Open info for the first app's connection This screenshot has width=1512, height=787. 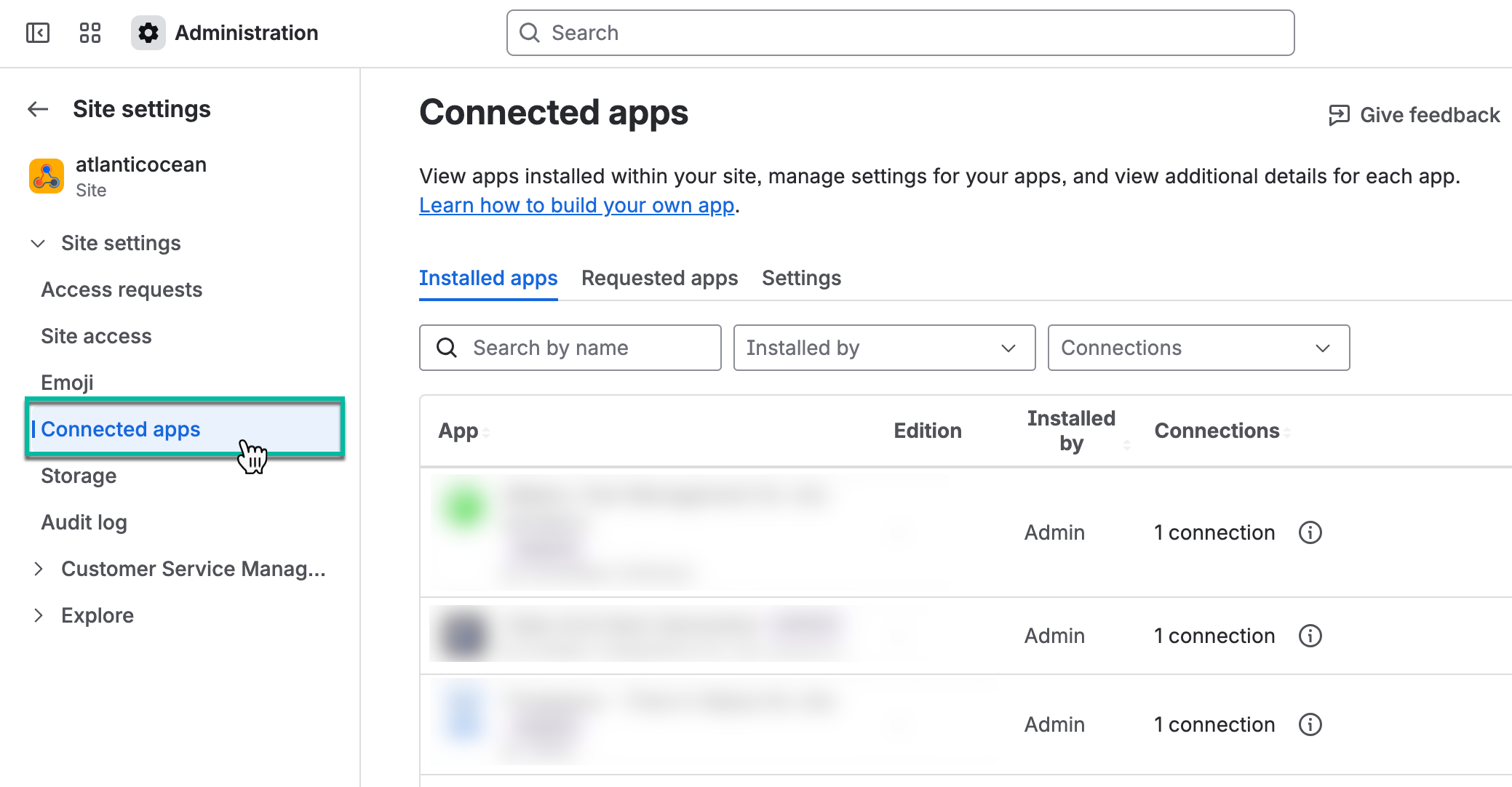coord(1310,532)
